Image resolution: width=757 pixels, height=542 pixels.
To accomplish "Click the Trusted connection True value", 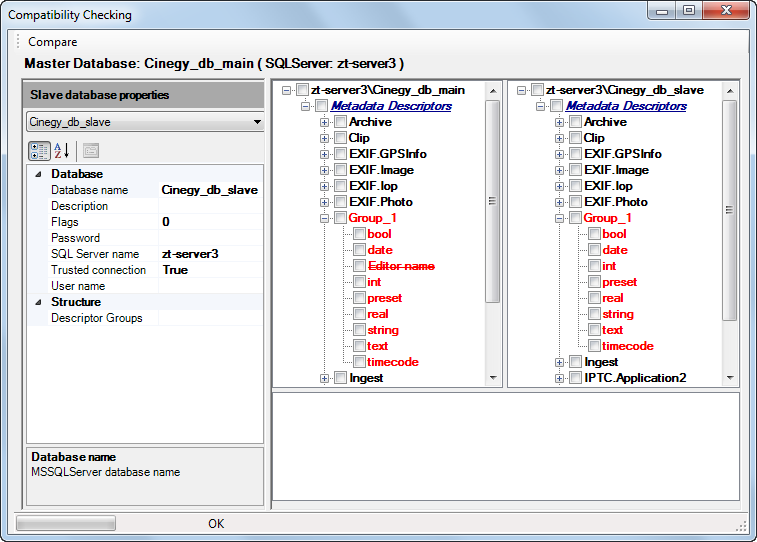I will (210, 270).
